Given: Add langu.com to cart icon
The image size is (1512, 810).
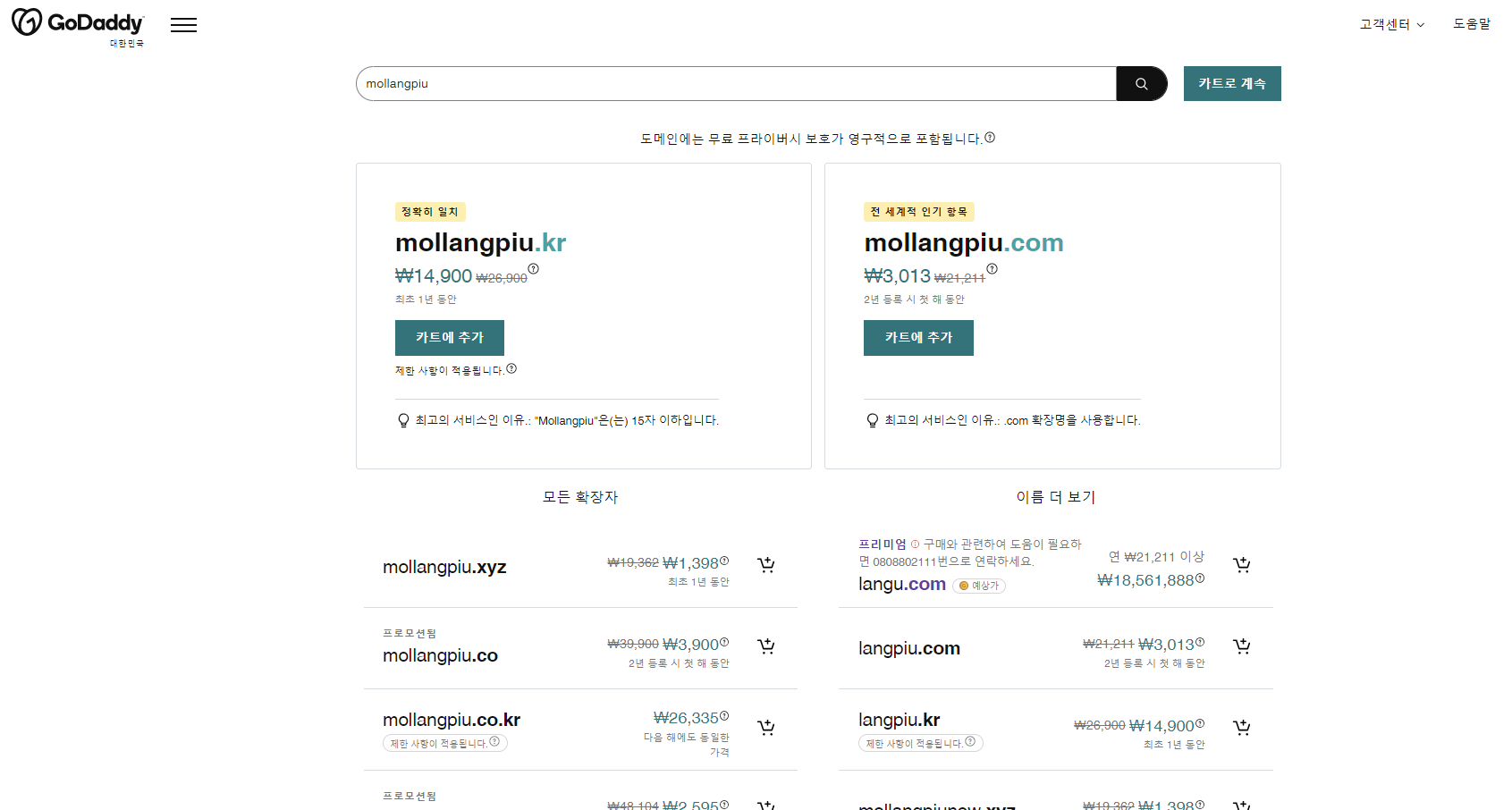Looking at the screenshot, I should 1242,565.
